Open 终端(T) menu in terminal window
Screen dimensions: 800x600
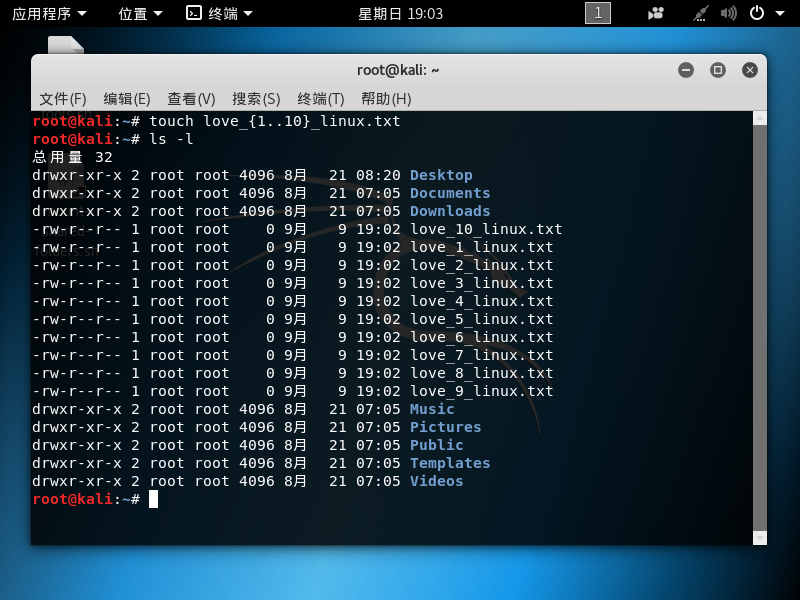(321, 98)
